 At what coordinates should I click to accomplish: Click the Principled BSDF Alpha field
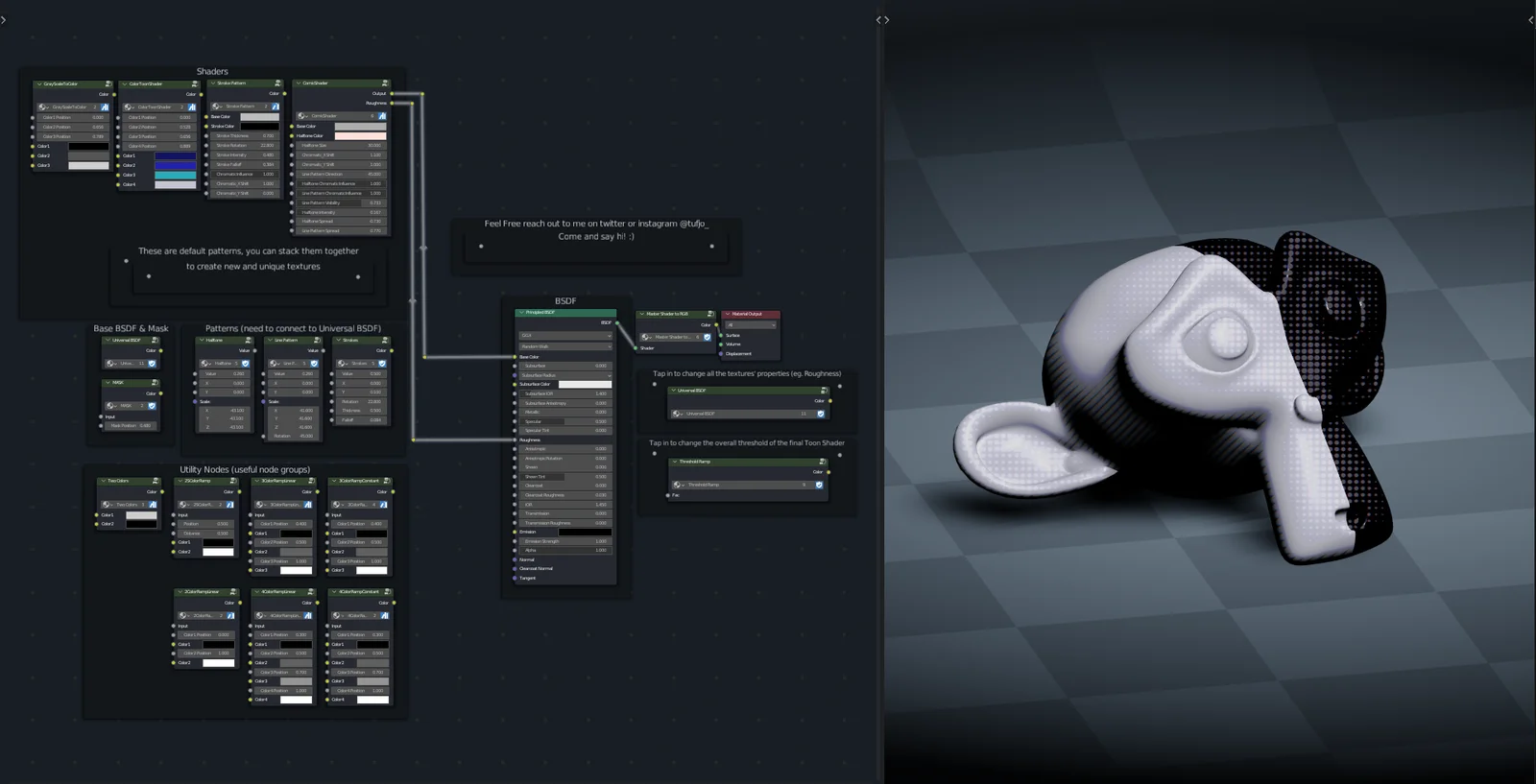click(565, 550)
